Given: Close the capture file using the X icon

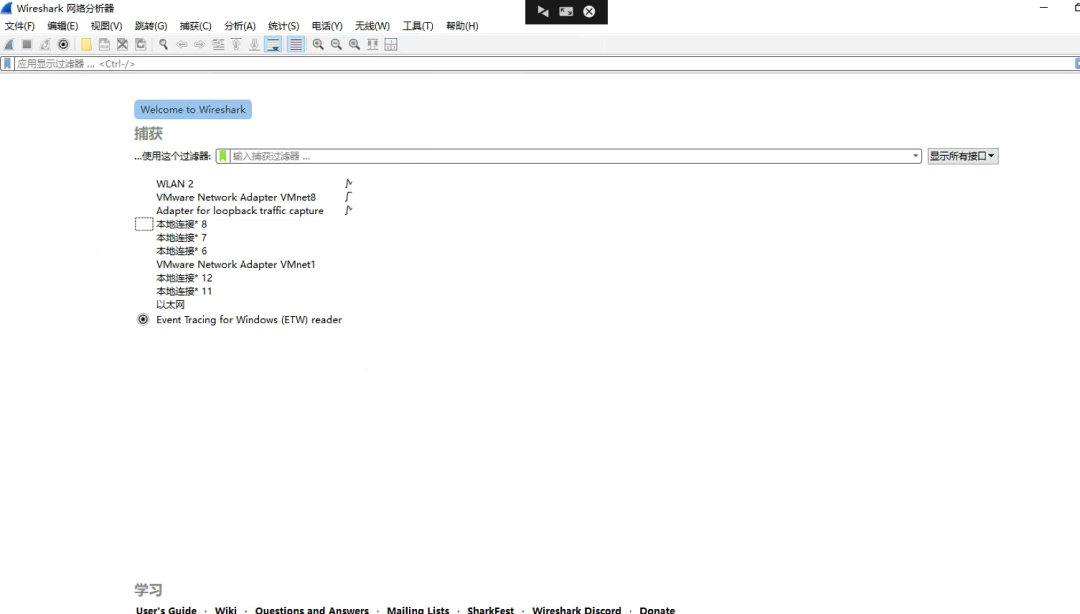Looking at the screenshot, I should coord(123,44).
